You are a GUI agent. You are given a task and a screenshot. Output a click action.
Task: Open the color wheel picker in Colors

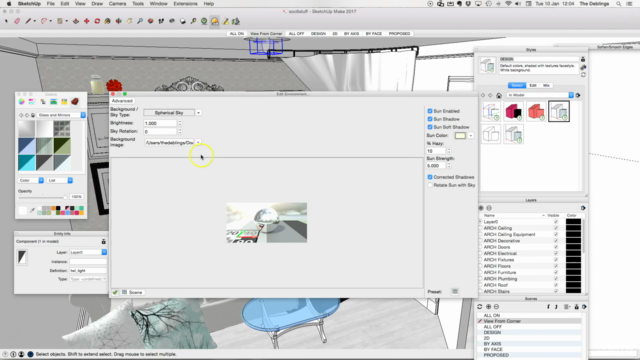tap(21, 102)
